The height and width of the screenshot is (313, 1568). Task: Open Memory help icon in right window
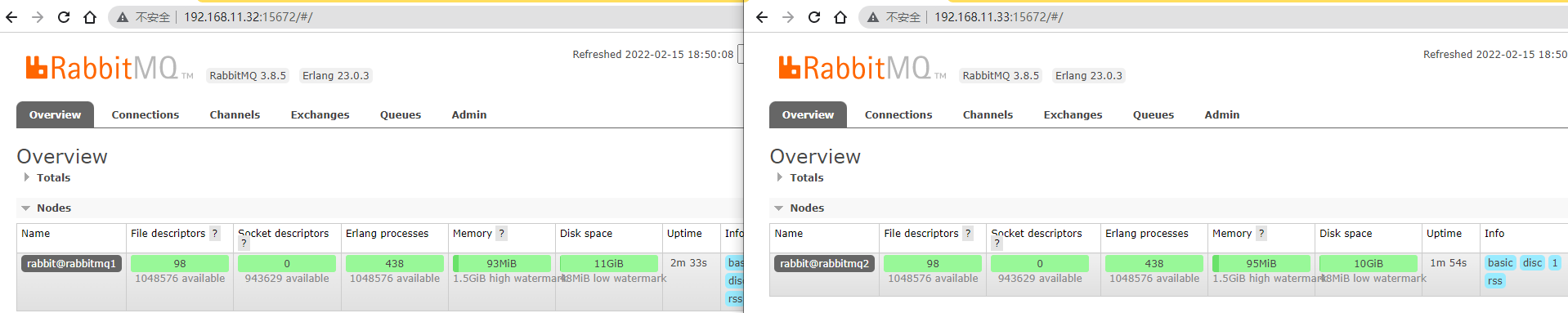pos(1261,234)
